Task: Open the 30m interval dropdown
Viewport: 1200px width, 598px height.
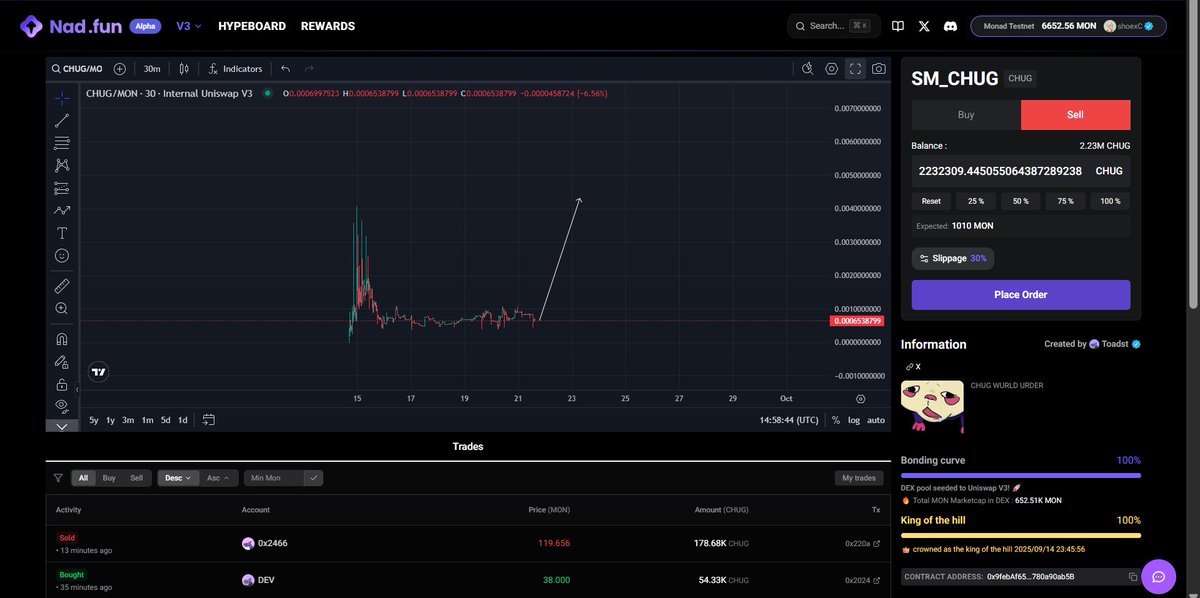Action: [152, 69]
